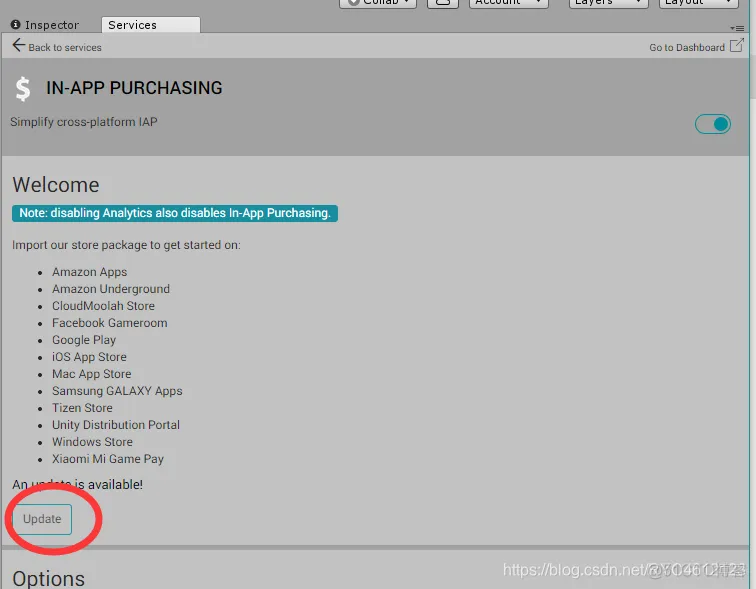Switch to the Services tab
The width and height of the screenshot is (756, 589).
(151, 25)
